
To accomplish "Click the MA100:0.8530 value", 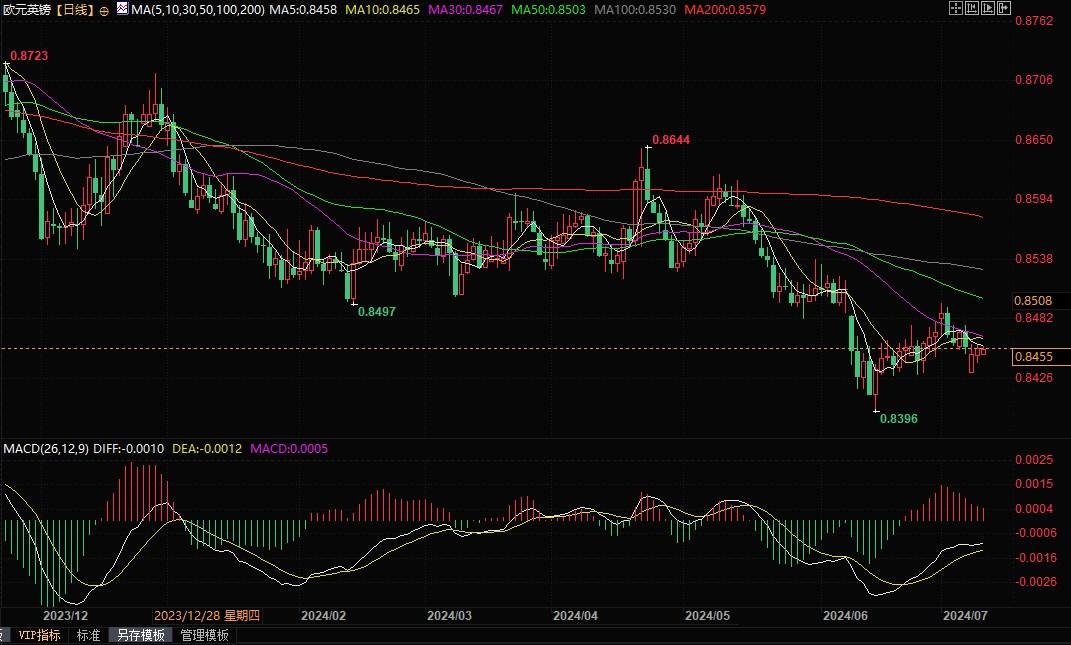I will [x=635, y=10].
